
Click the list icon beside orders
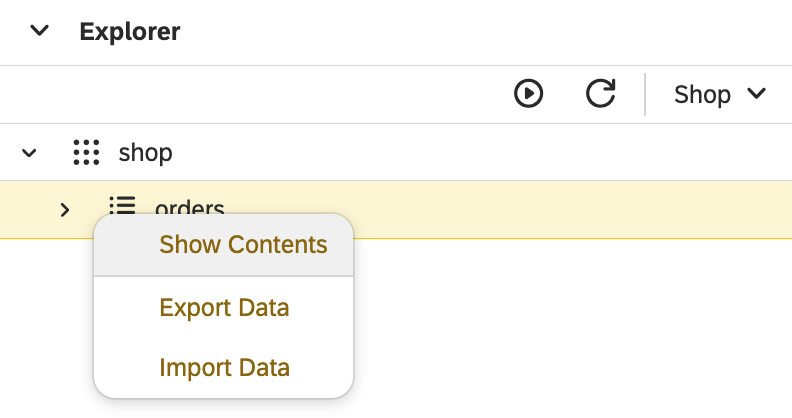(x=122, y=205)
